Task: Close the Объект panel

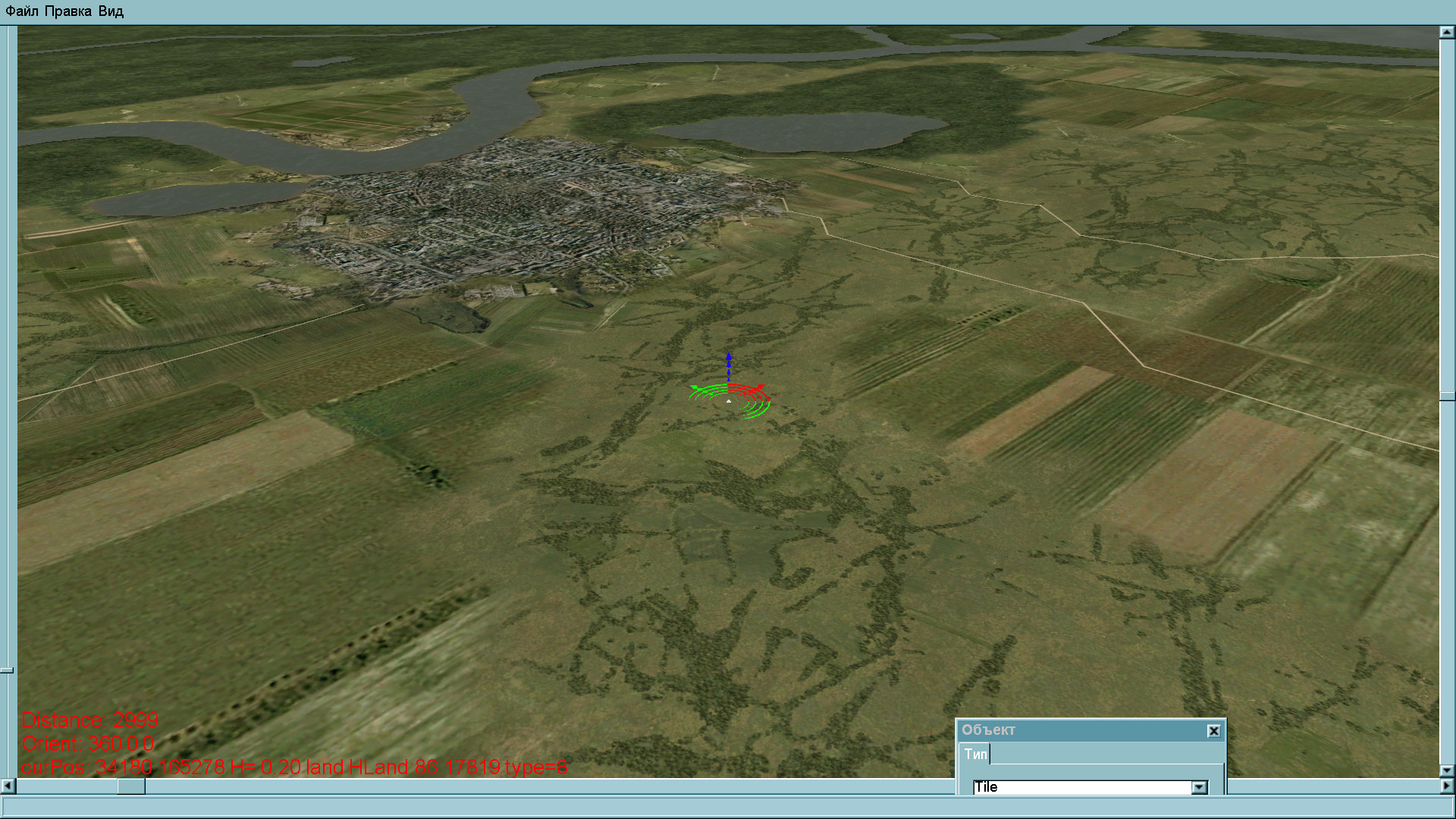Action: (x=1213, y=731)
